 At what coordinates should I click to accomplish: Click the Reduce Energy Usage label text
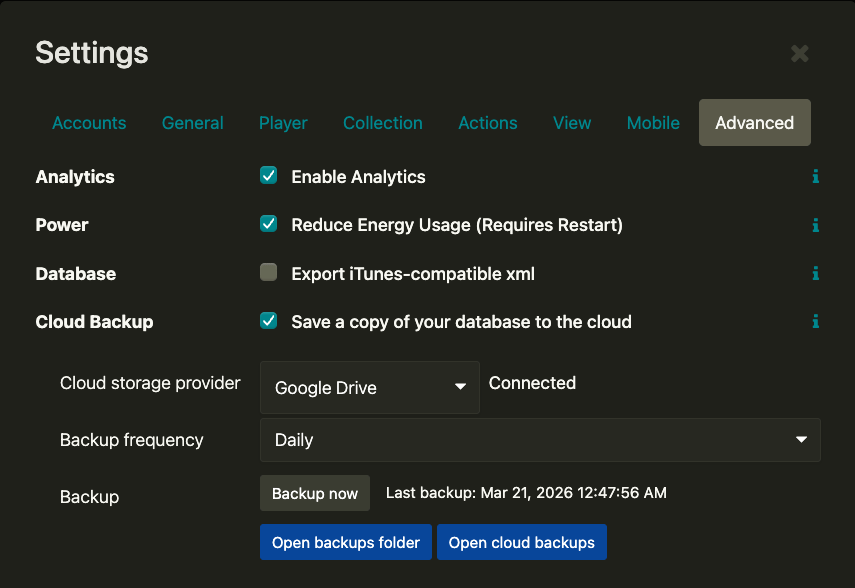(457, 225)
